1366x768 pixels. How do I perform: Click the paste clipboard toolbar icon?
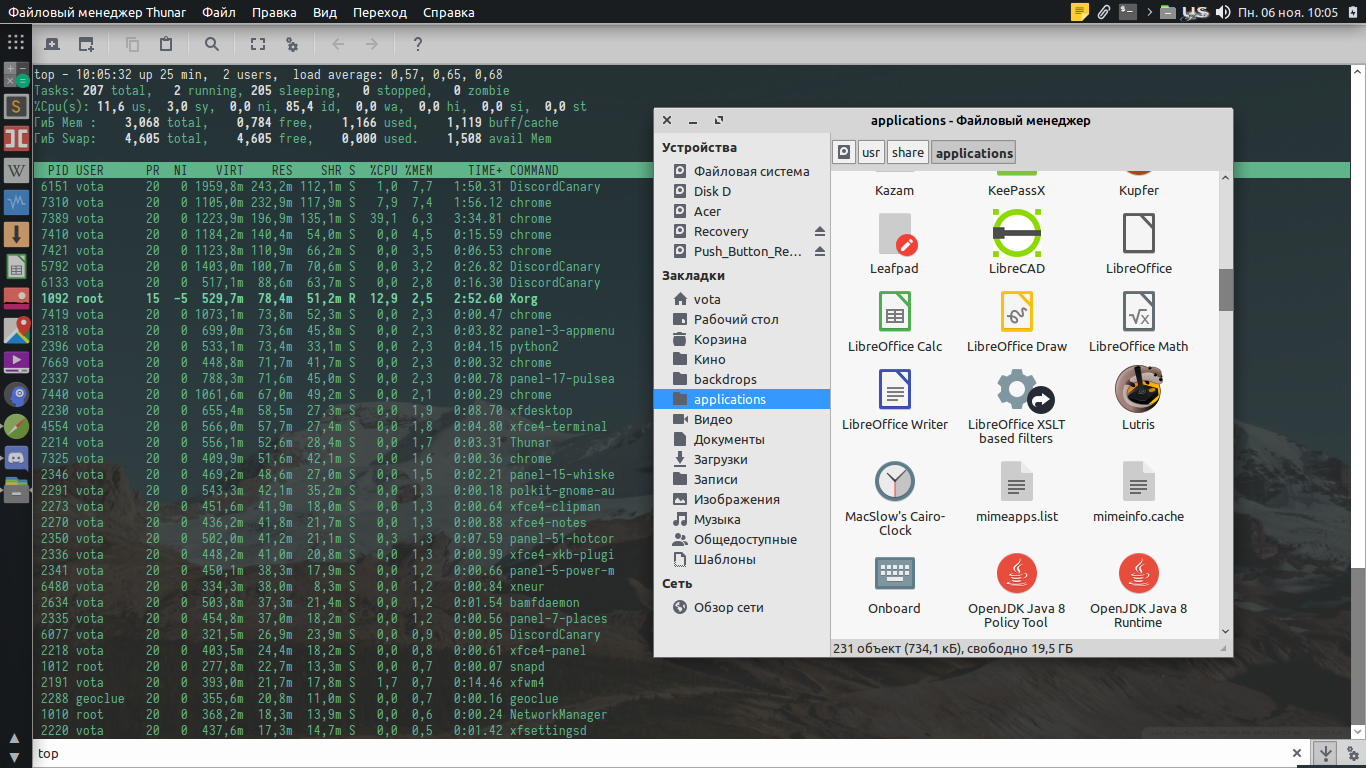tap(166, 44)
